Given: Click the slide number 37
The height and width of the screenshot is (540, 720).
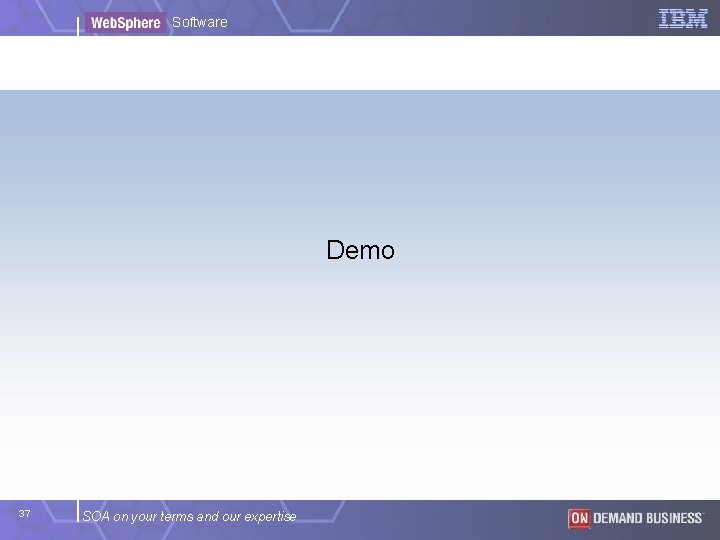Looking at the screenshot, I should [x=24, y=513].
